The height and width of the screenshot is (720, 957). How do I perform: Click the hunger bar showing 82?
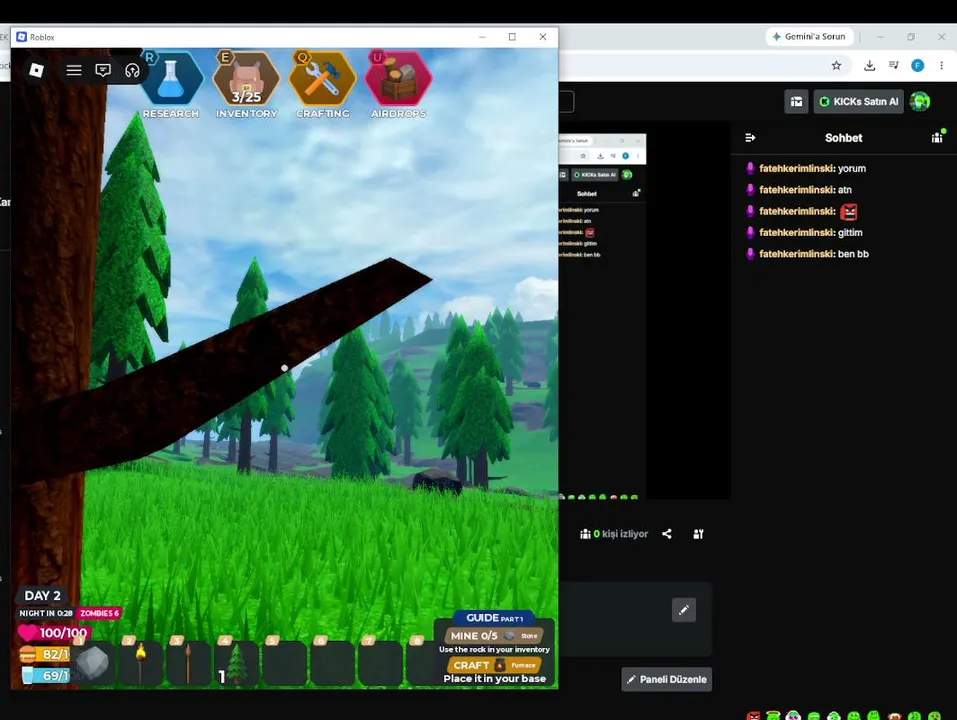click(x=44, y=654)
